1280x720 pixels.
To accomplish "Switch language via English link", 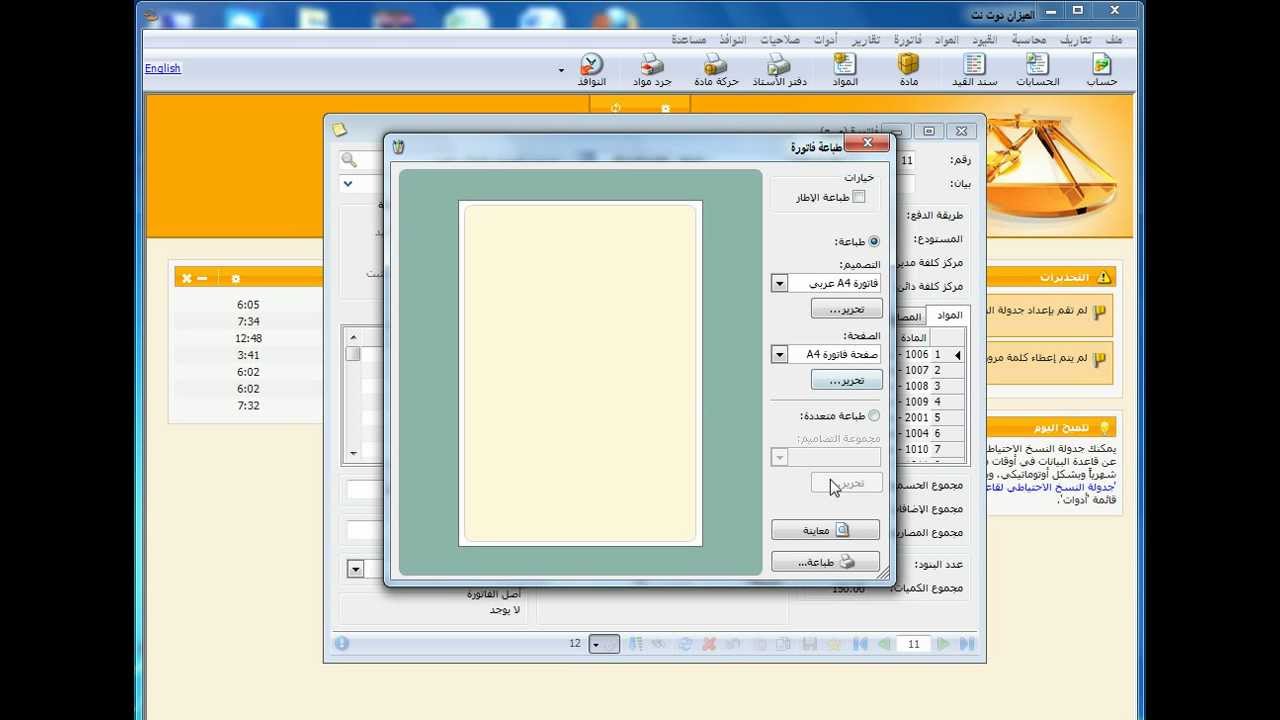I will click(162, 68).
